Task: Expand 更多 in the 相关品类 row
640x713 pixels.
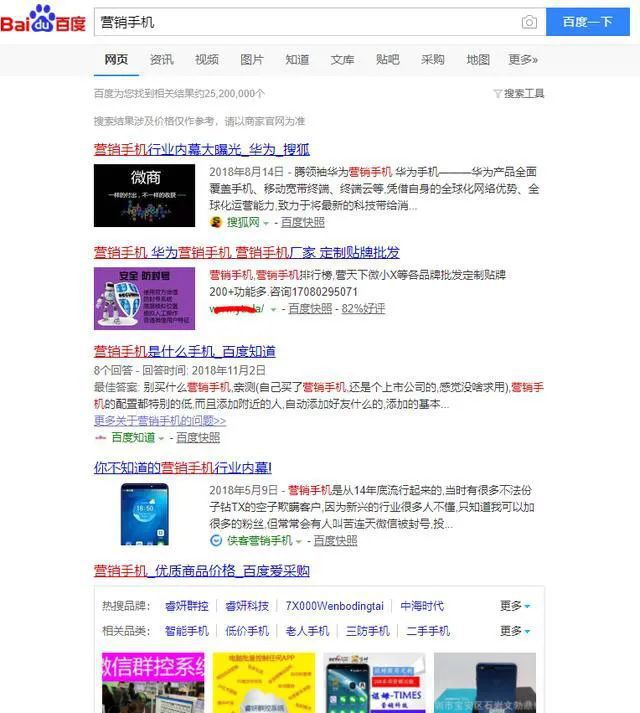Action: pos(515,631)
